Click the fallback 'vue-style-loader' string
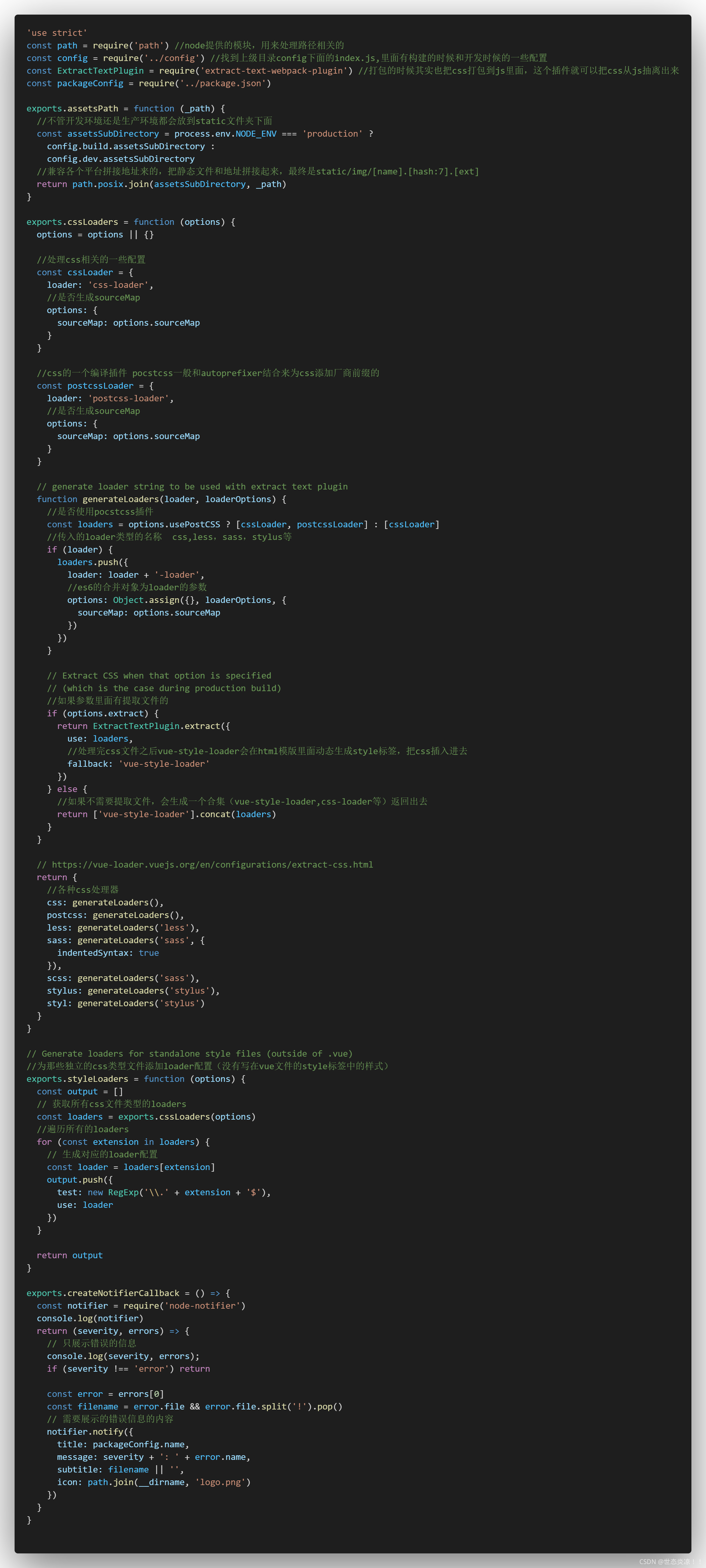Image resolution: width=706 pixels, height=1568 pixels. [x=164, y=763]
